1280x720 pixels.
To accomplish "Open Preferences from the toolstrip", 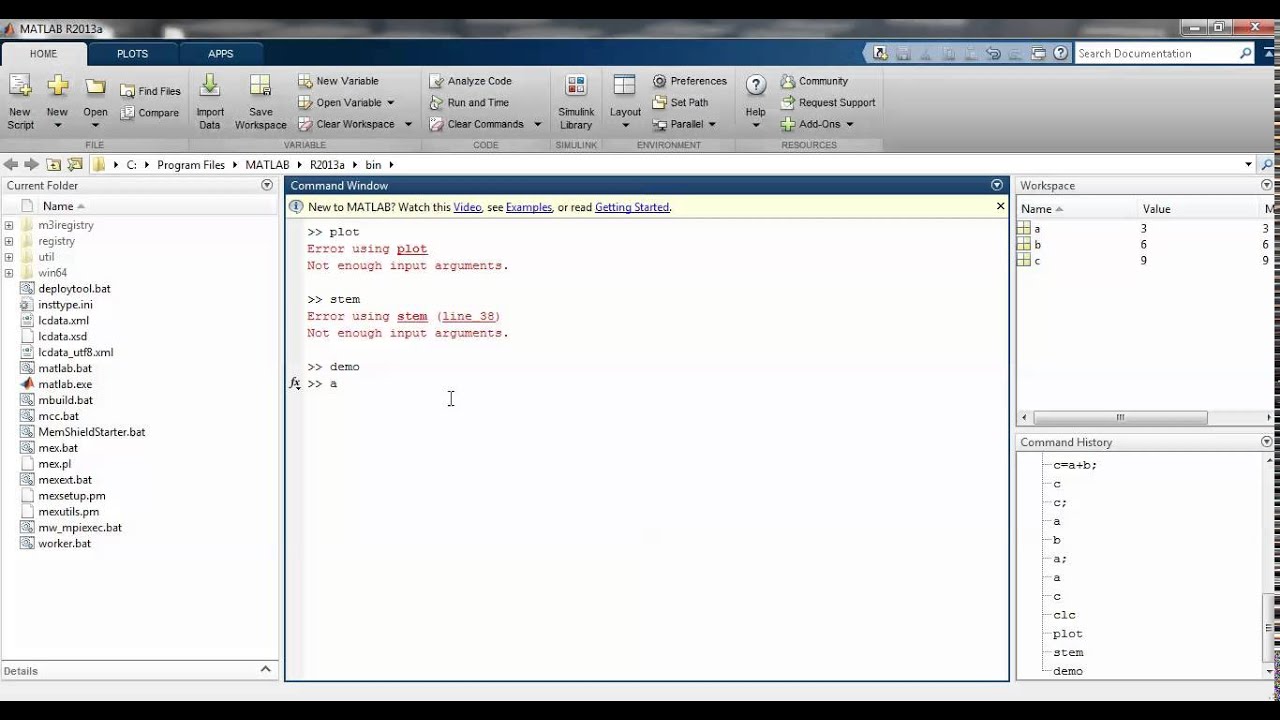I will pos(690,81).
